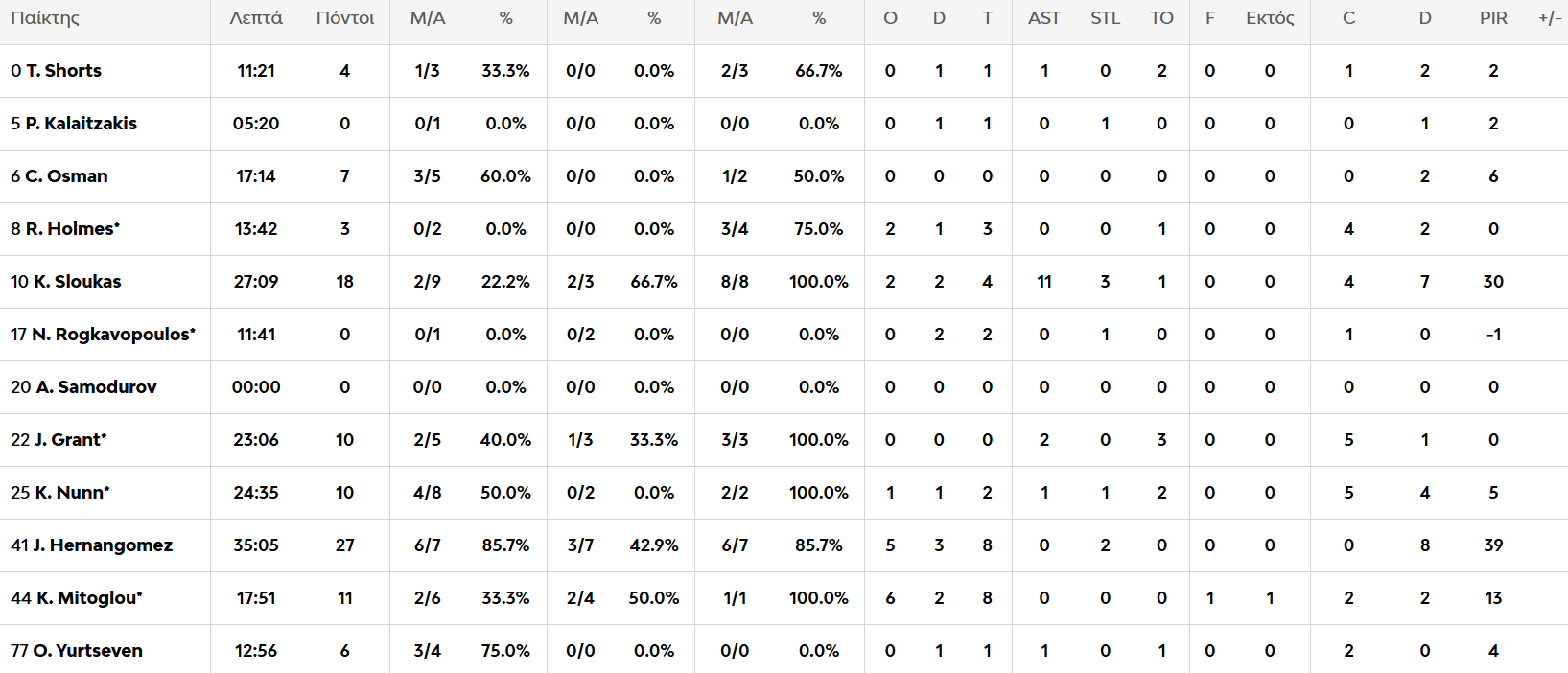Click the Παίκτης column header

point(45,18)
